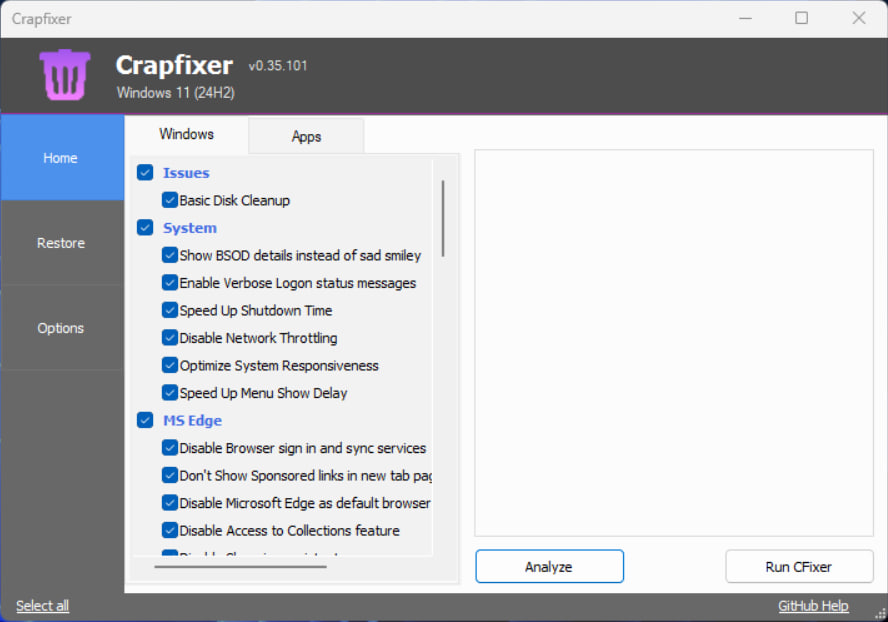
Task: Open the Apps tab
Action: click(306, 137)
